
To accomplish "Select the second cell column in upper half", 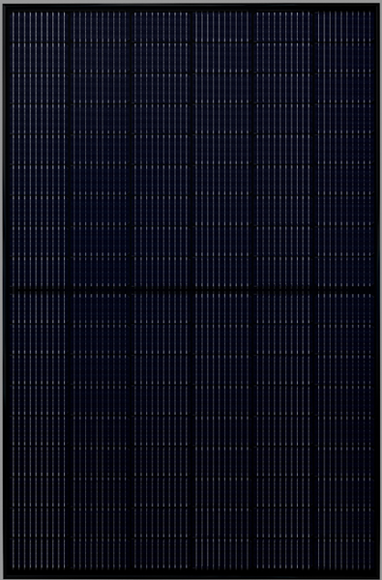I will 100,149.
